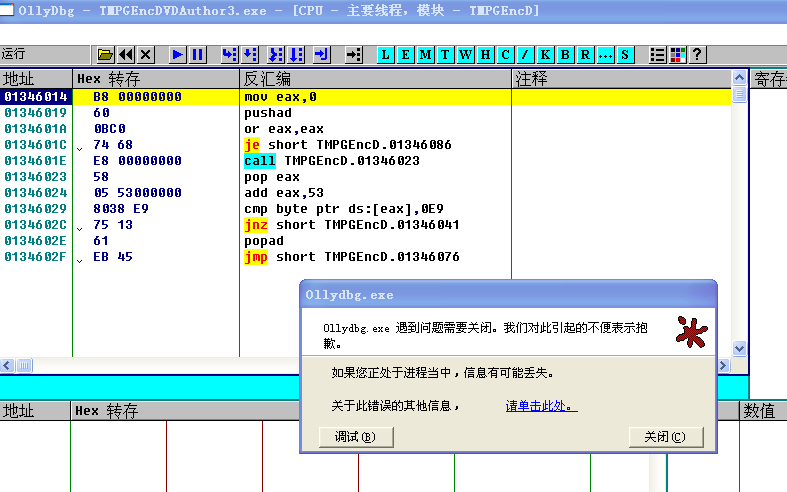Click the 注释 column header

coord(621,79)
